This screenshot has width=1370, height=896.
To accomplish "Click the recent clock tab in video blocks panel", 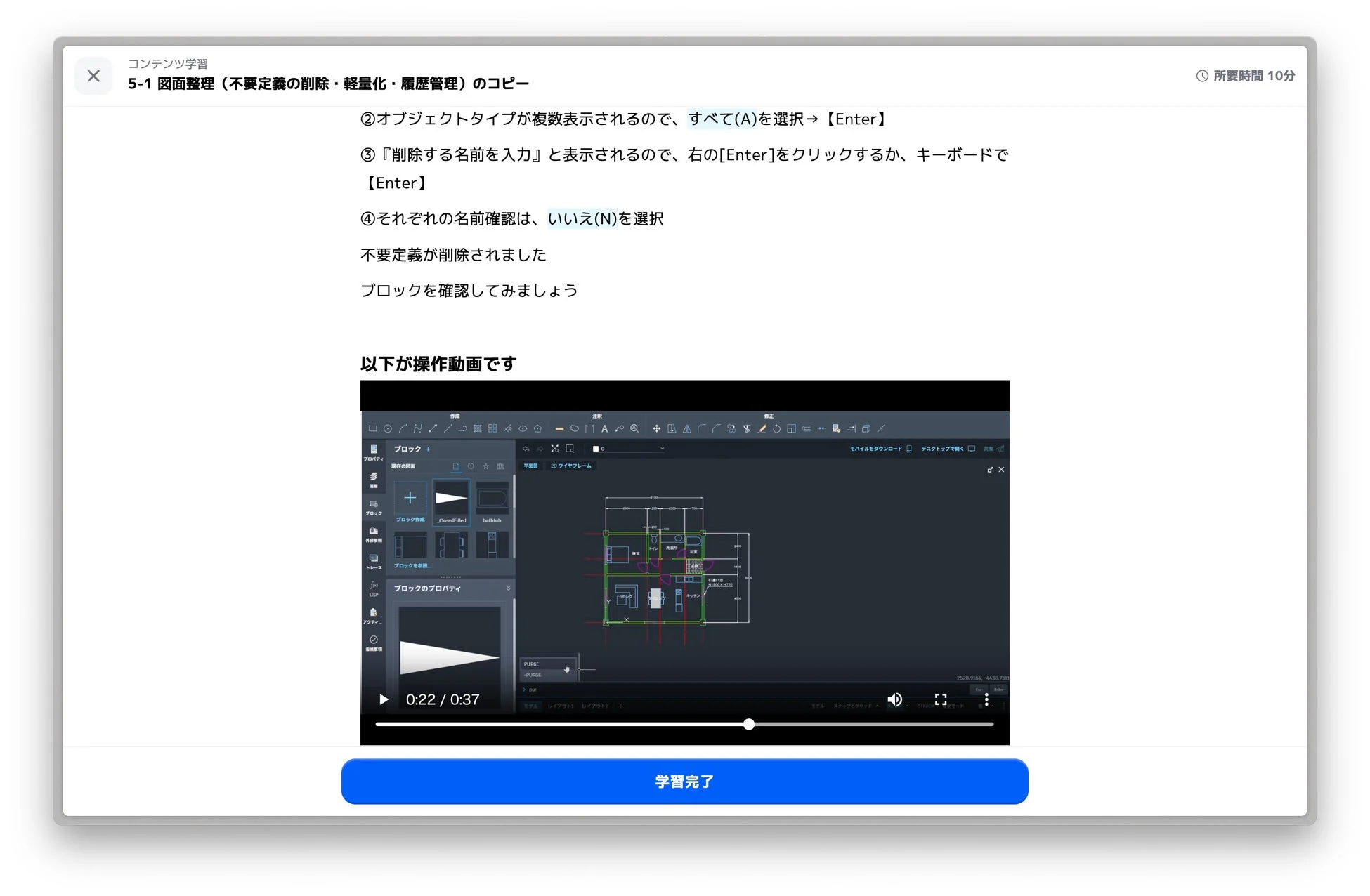I will click(471, 466).
